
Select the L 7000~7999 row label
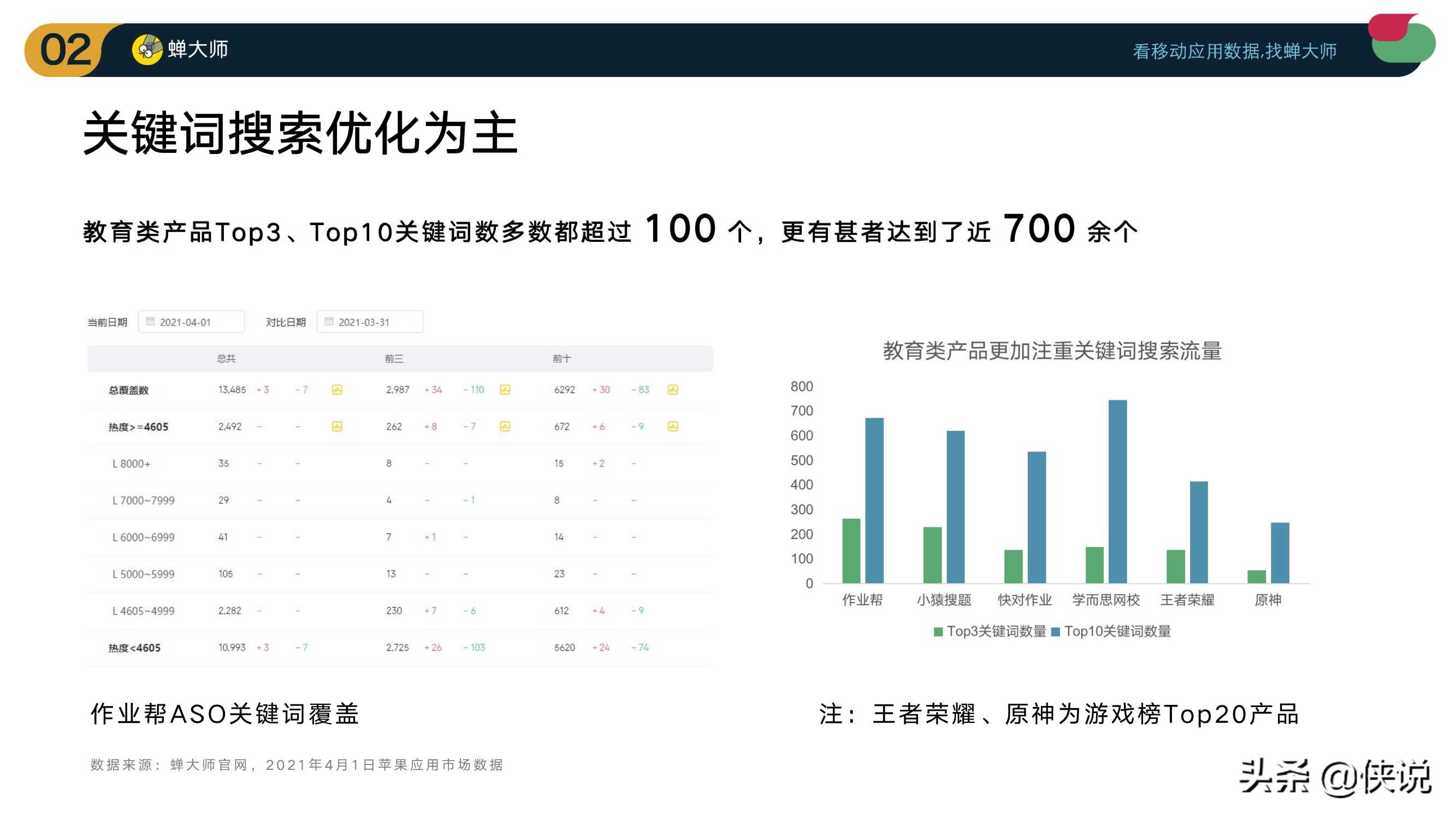coord(144,500)
